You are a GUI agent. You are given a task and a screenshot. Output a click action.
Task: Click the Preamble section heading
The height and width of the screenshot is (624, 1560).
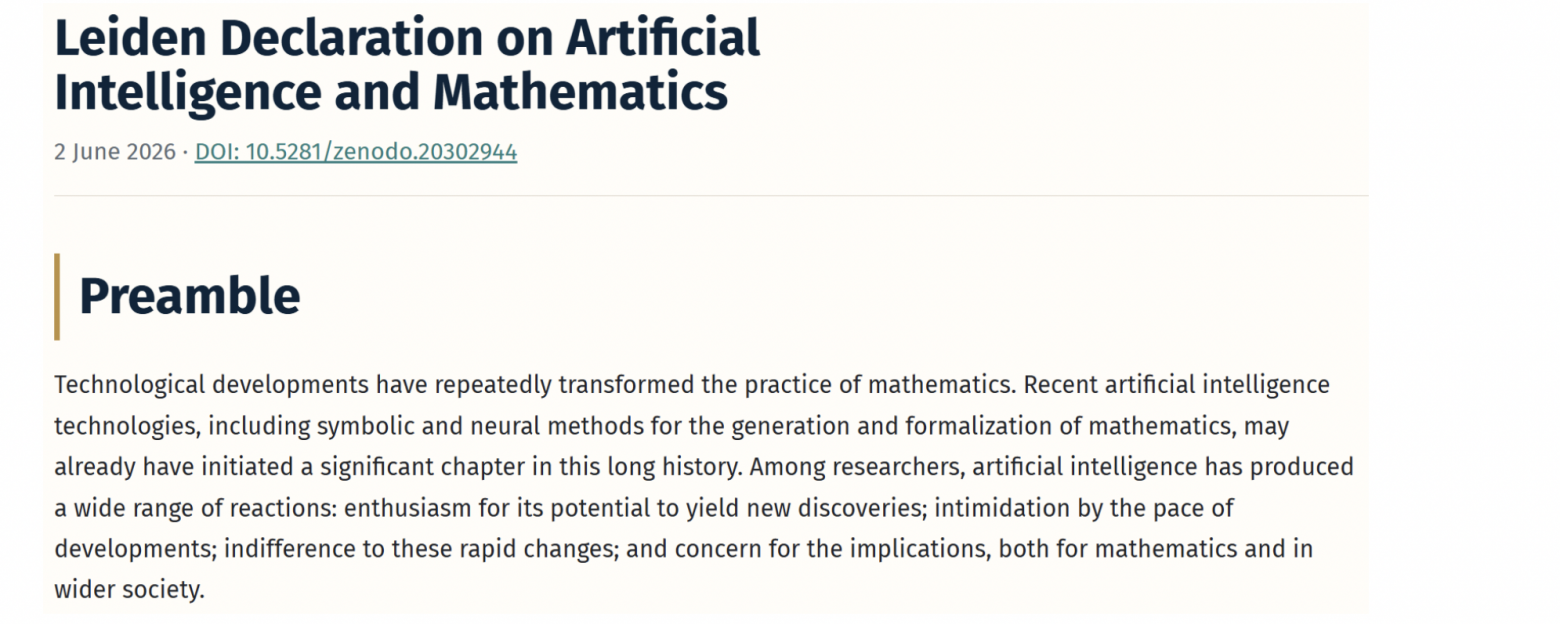click(189, 296)
